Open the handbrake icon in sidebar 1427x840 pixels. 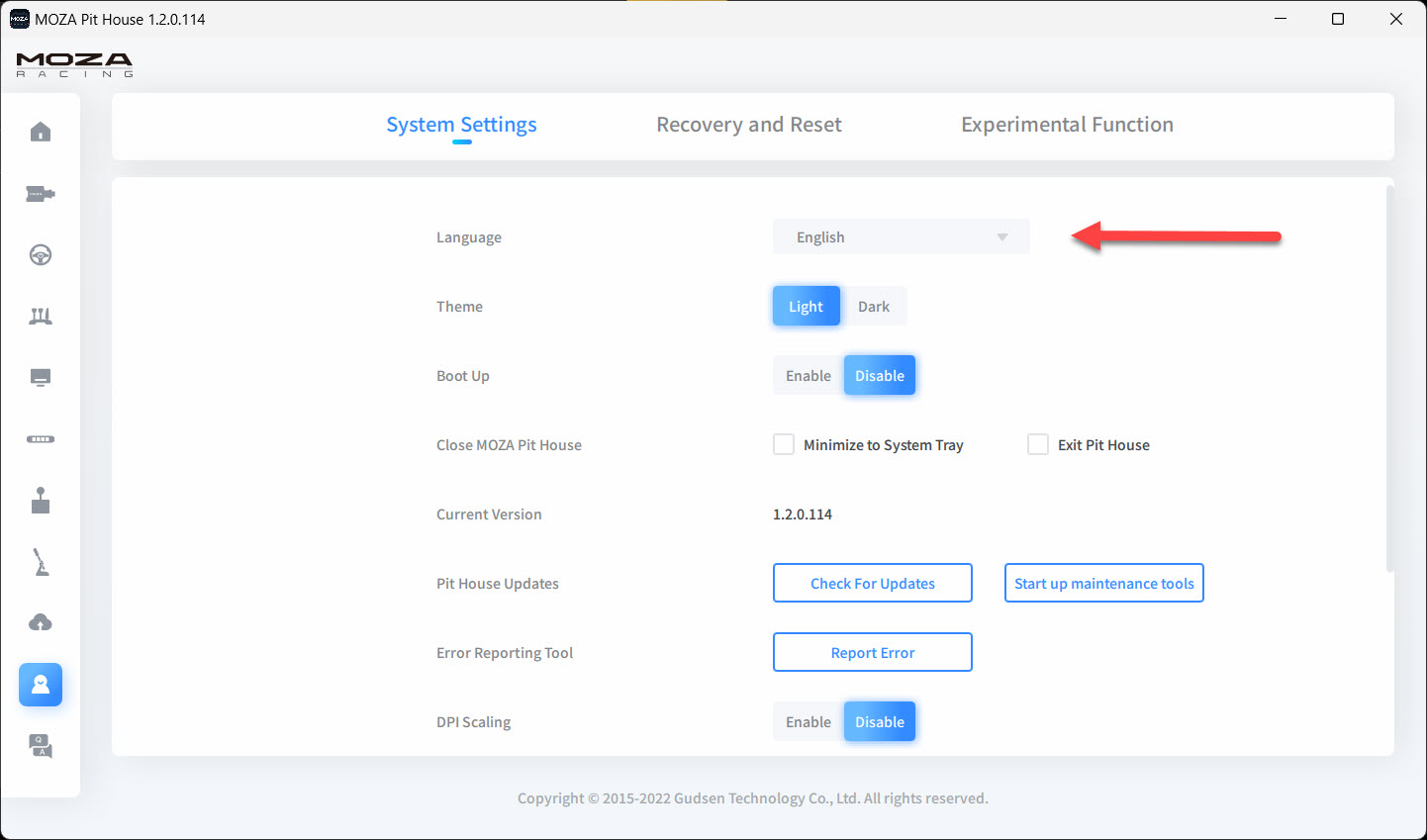[x=41, y=562]
